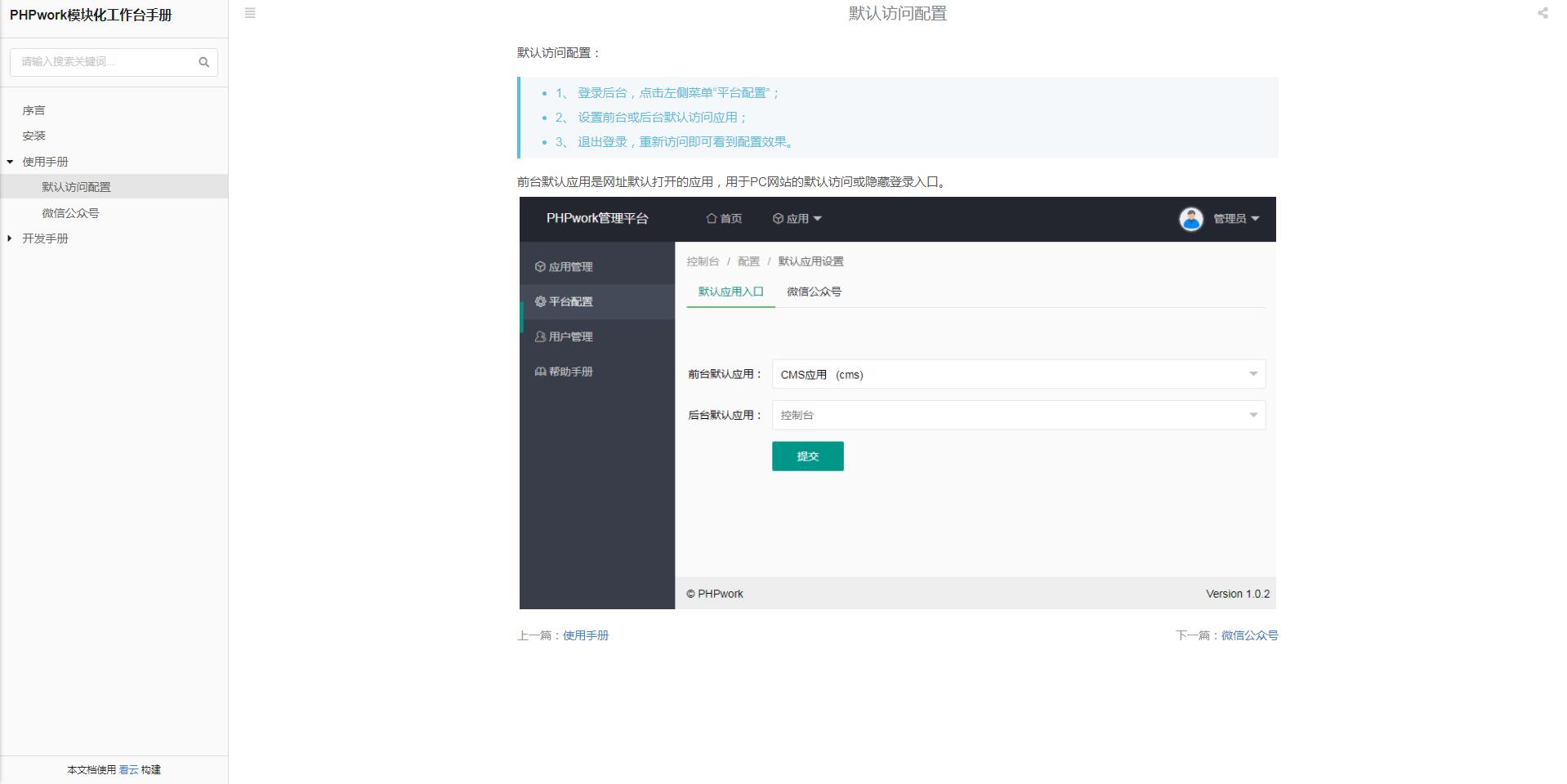Viewport: 1567px width, 784px height.
Task: Open the sidebar hamburger menu
Action: pos(250,13)
